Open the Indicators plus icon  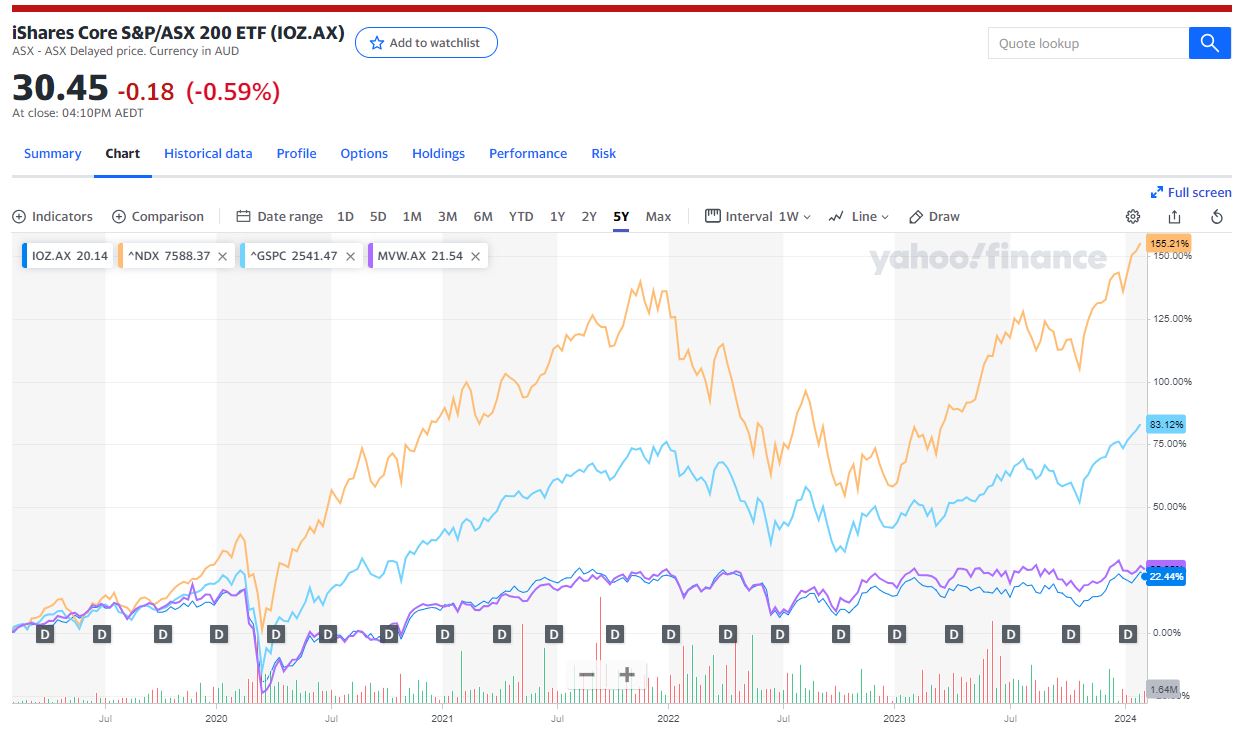[19, 217]
